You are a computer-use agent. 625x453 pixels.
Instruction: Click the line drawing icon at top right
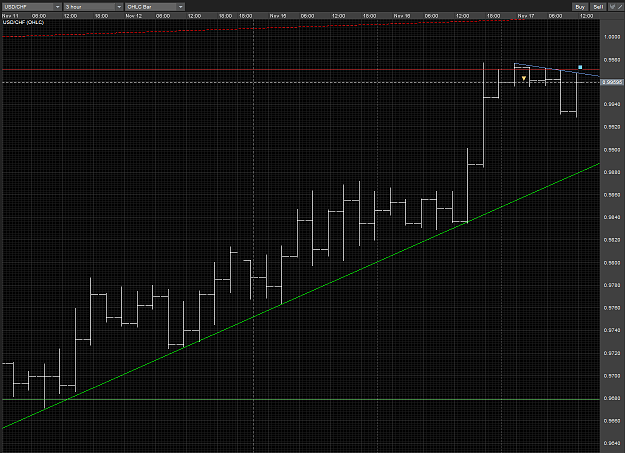click(x=619, y=7)
